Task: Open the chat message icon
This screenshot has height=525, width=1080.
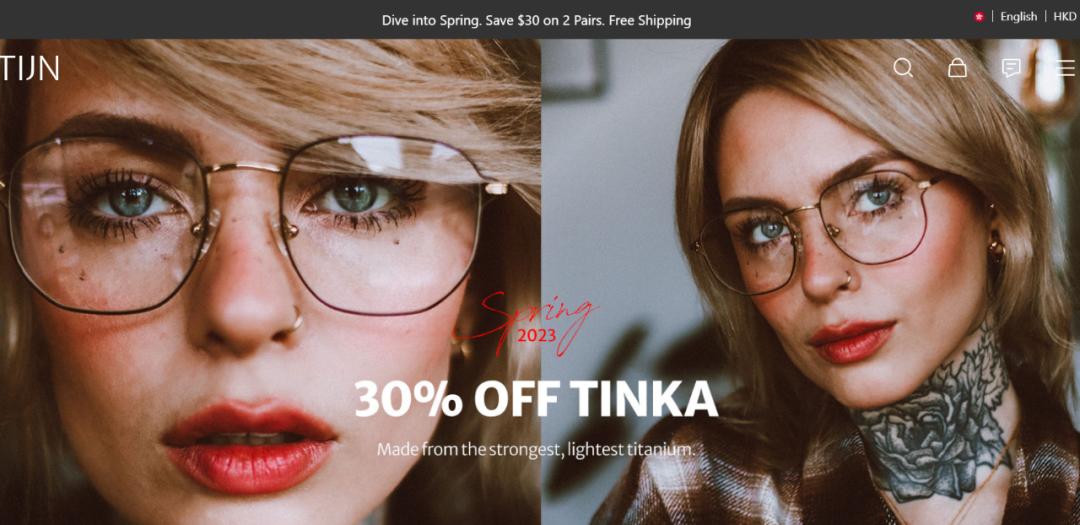Action: click(x=1010, y=68)
